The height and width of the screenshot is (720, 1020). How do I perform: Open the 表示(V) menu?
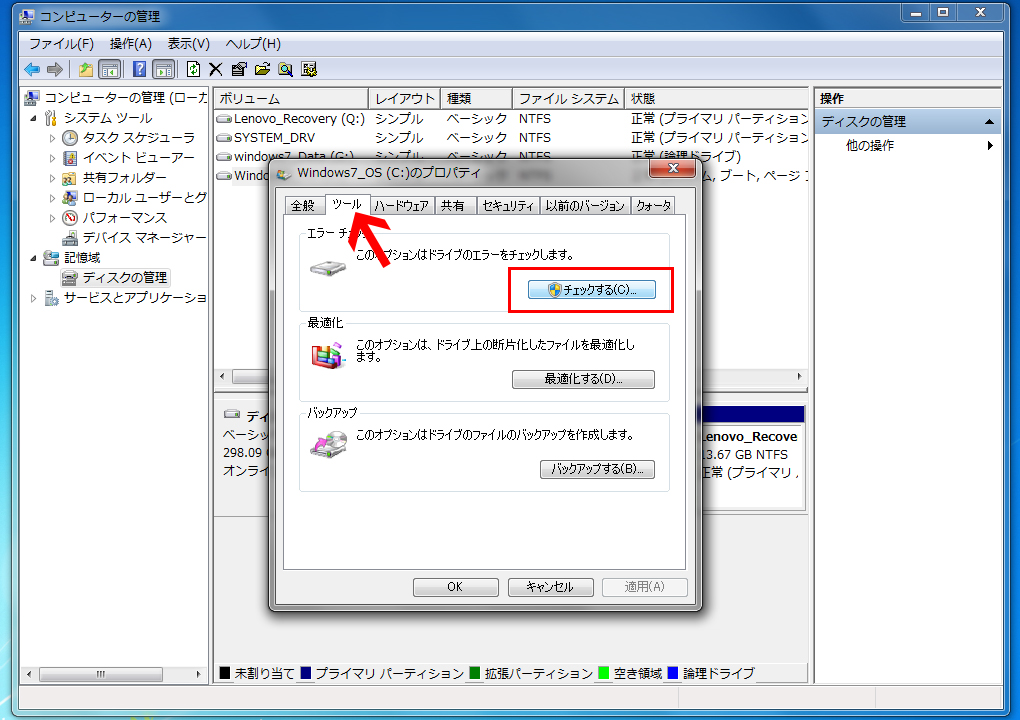(189, 44)
